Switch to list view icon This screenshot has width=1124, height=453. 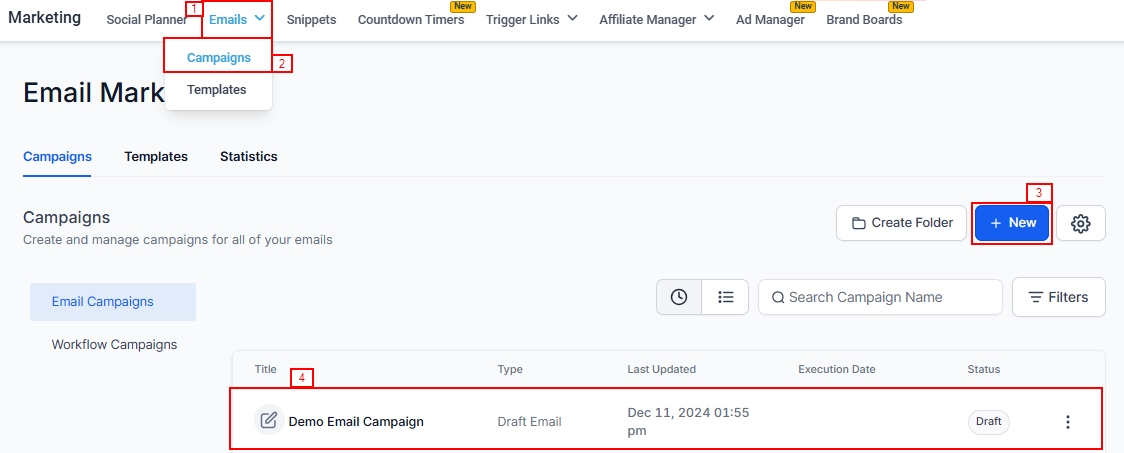tap(726, 297)
